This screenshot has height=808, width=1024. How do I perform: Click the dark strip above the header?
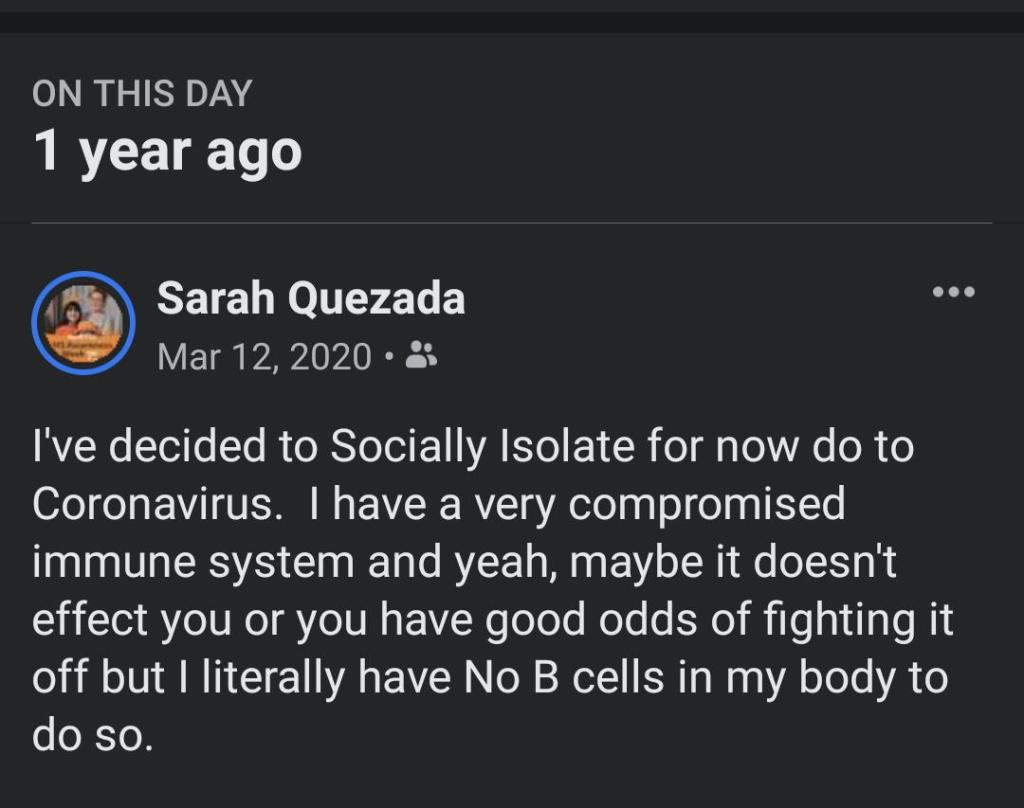pyautogui.click(x=512, y=22)
